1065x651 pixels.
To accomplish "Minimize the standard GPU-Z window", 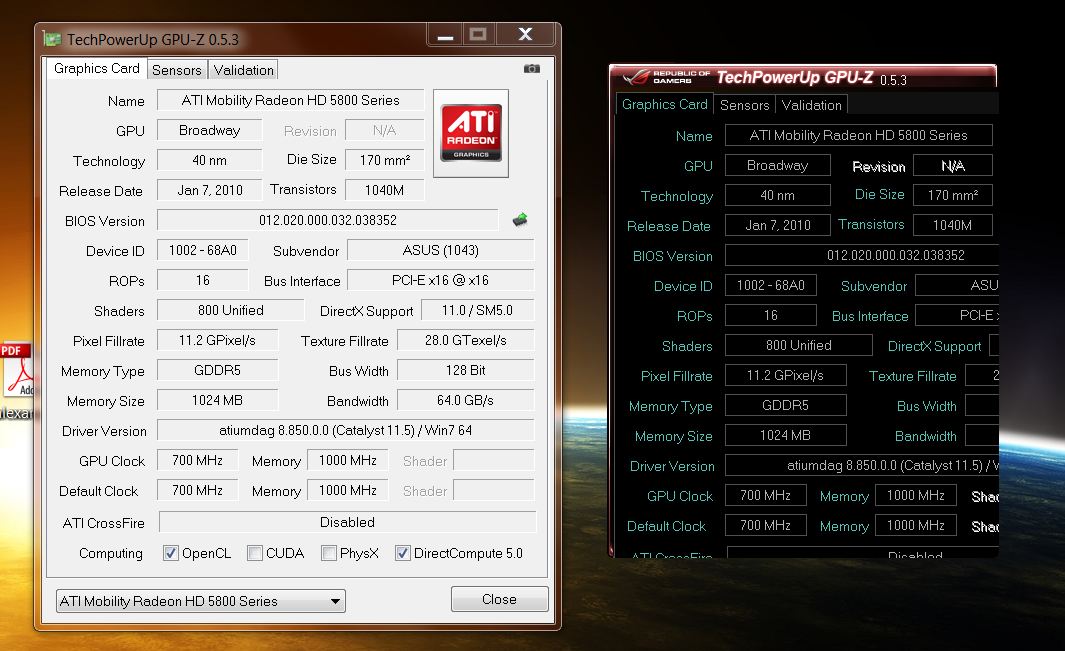I will coord(445,35).
